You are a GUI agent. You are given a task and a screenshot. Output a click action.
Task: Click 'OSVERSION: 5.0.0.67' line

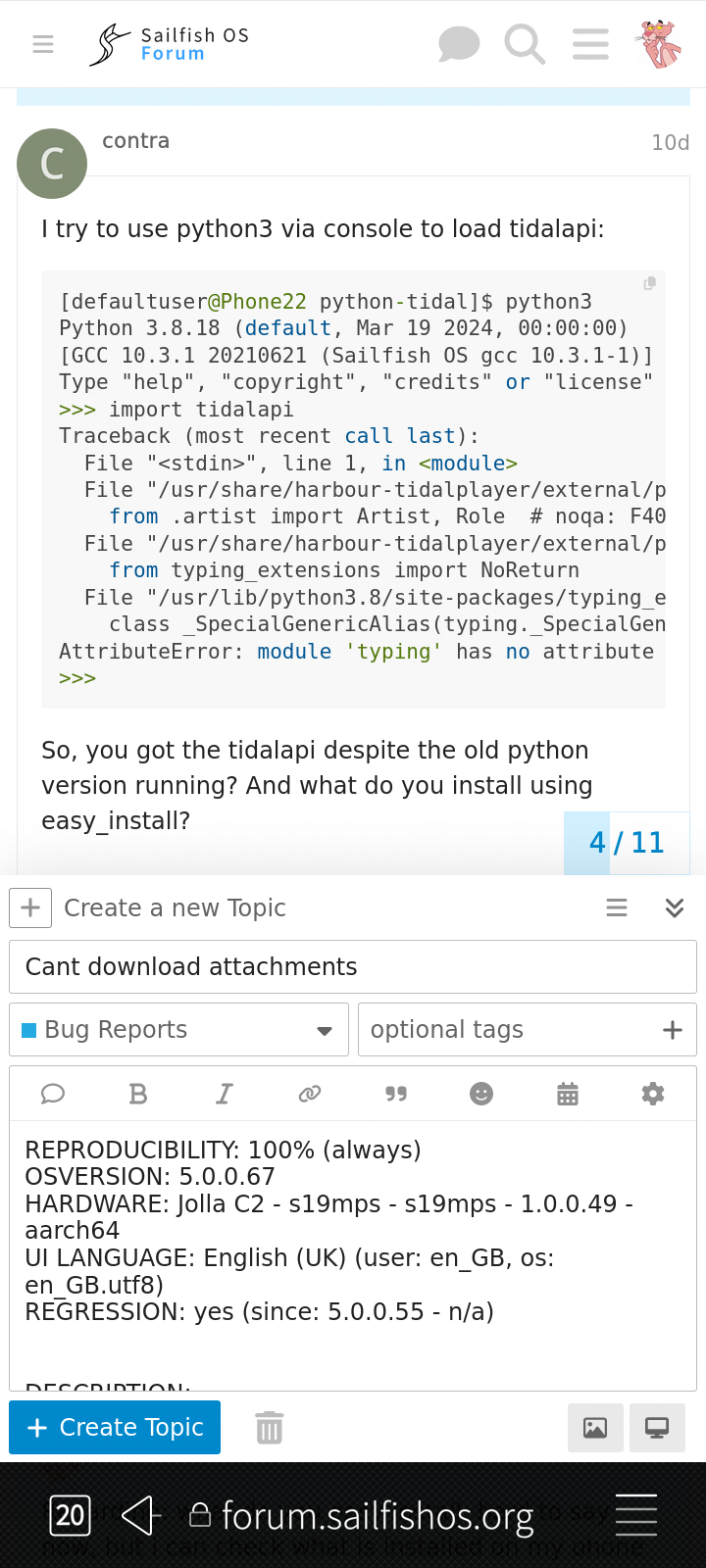pos(150,1177)
